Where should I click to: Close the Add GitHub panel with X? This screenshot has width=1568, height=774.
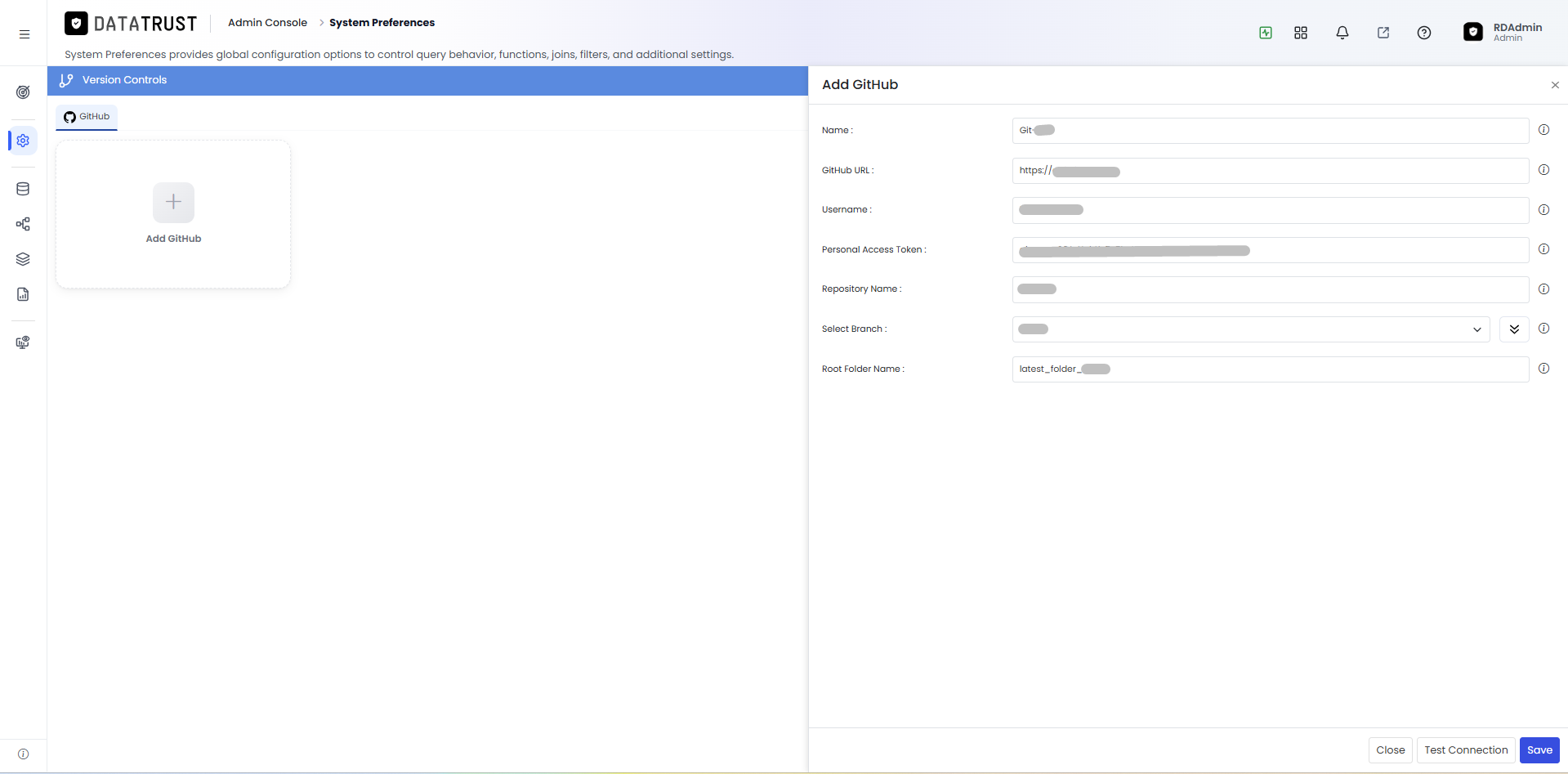pos(1555,85)
